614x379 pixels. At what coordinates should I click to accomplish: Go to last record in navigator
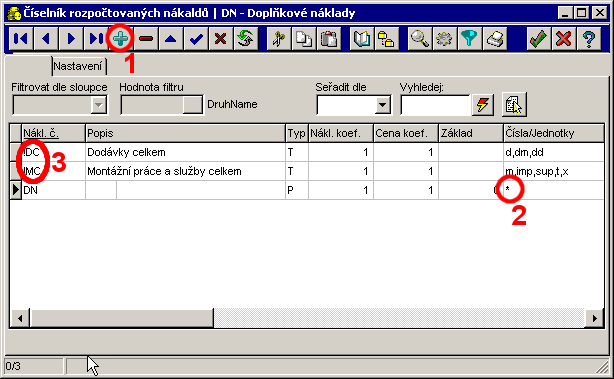pos(96,38)
